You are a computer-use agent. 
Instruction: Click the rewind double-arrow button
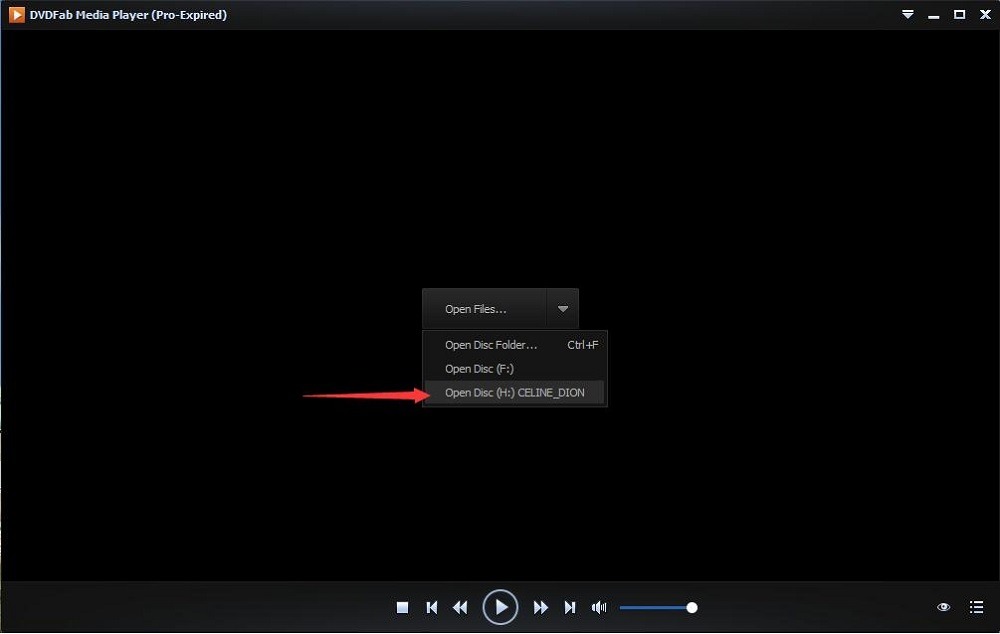point(460,607)
